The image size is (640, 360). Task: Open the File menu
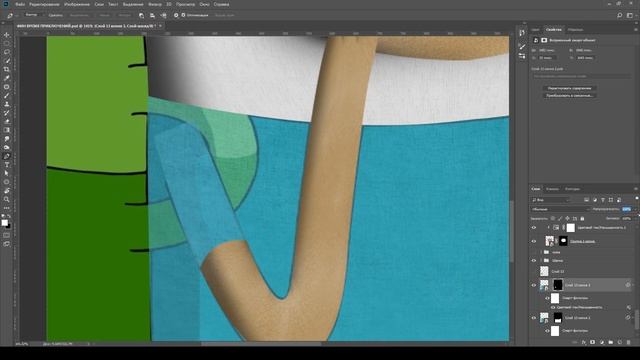(x=20, y=4)
